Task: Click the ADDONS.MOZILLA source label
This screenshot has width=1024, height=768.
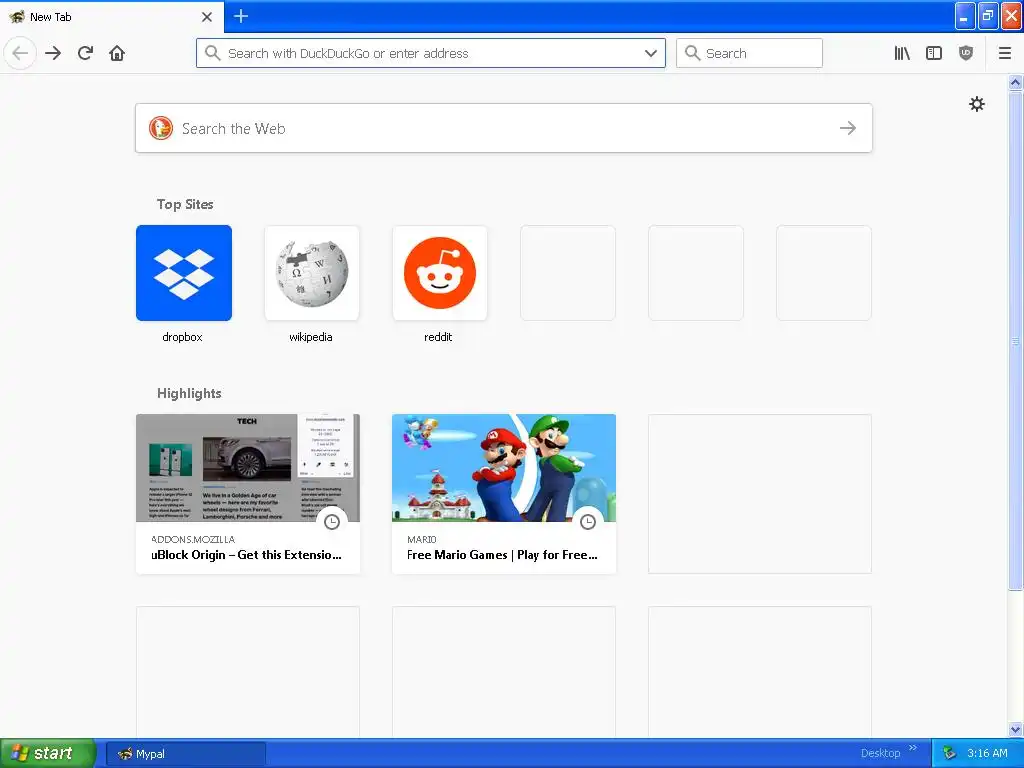Action: click(x=193, y=539)
